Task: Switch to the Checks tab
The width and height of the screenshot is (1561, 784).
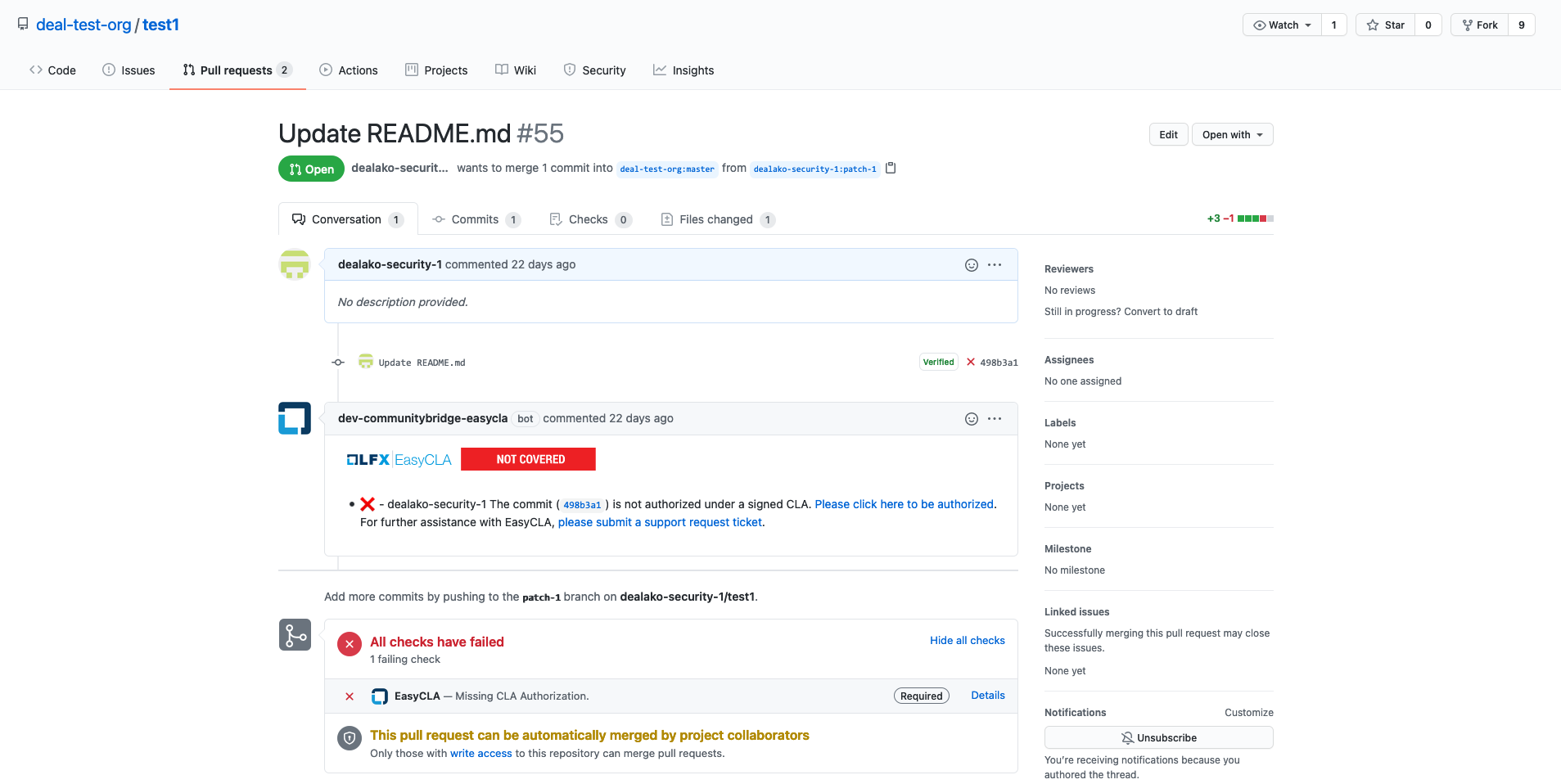Action: click(590, 219)
